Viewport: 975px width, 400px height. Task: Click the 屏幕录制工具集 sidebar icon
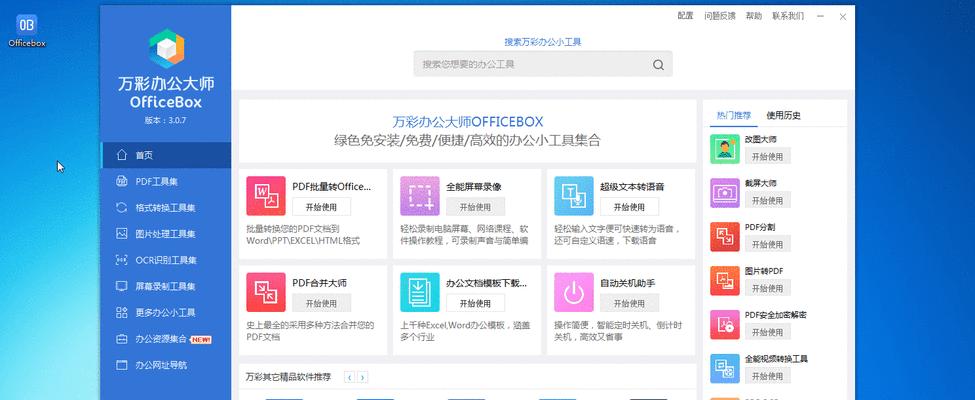point(122,286)
